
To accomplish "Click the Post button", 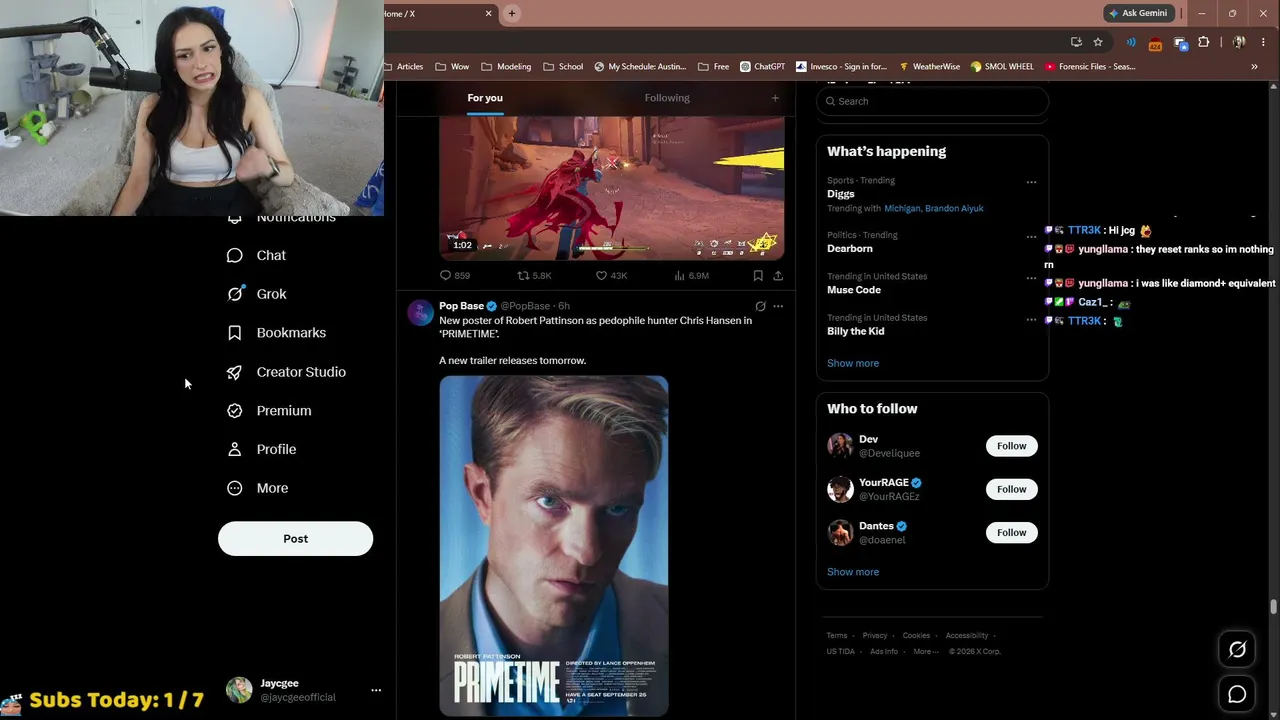I will (295, 539).
